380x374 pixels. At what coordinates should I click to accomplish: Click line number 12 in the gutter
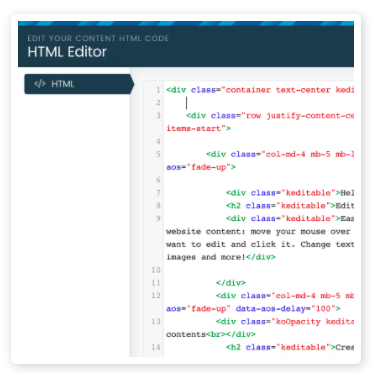[156, 296]
